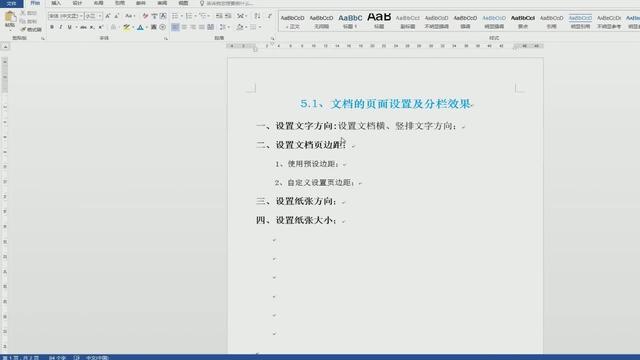Expand the Font dialog launcher

coord(166,38)
